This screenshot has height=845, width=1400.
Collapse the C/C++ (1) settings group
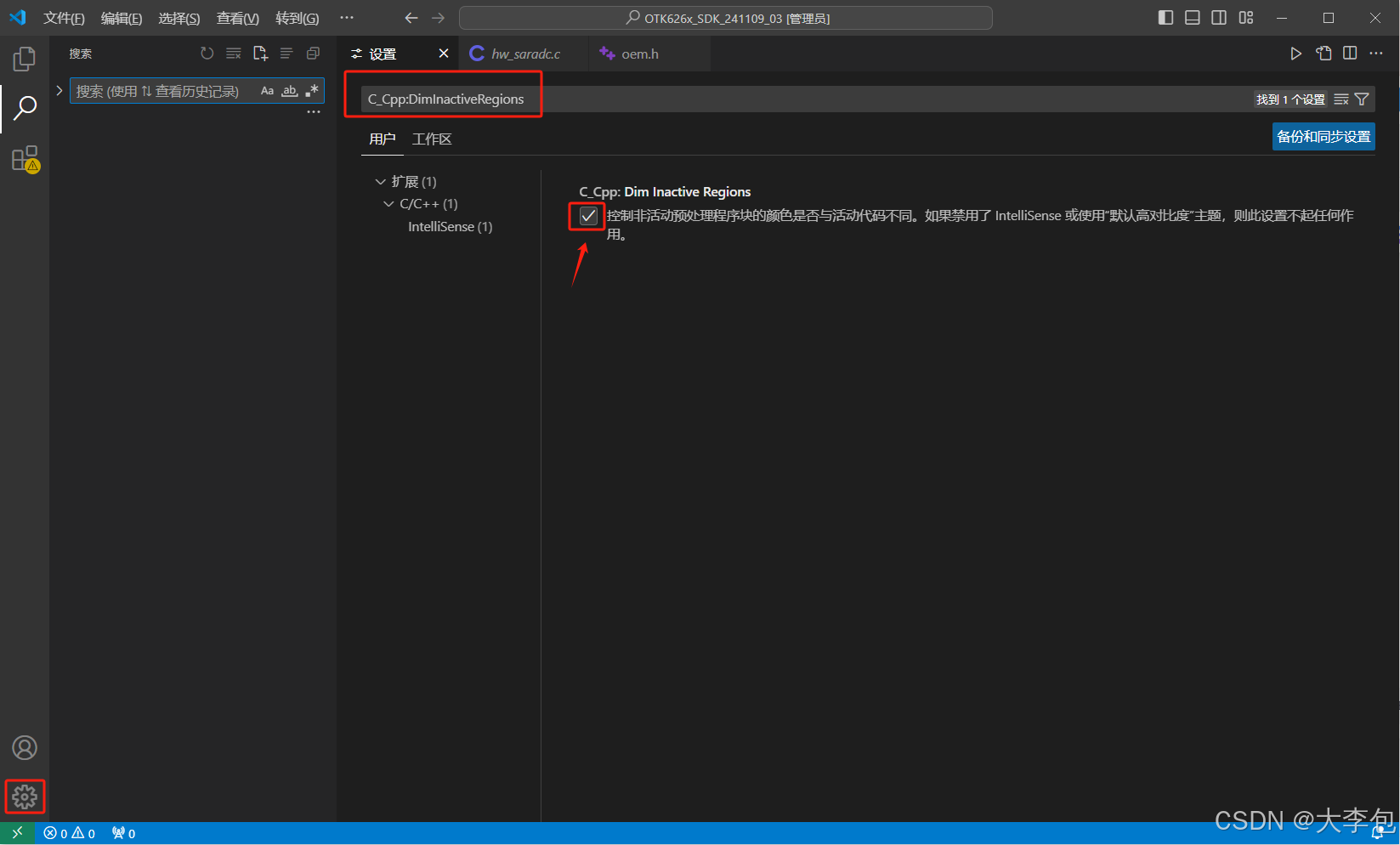(x=388, y=203)
